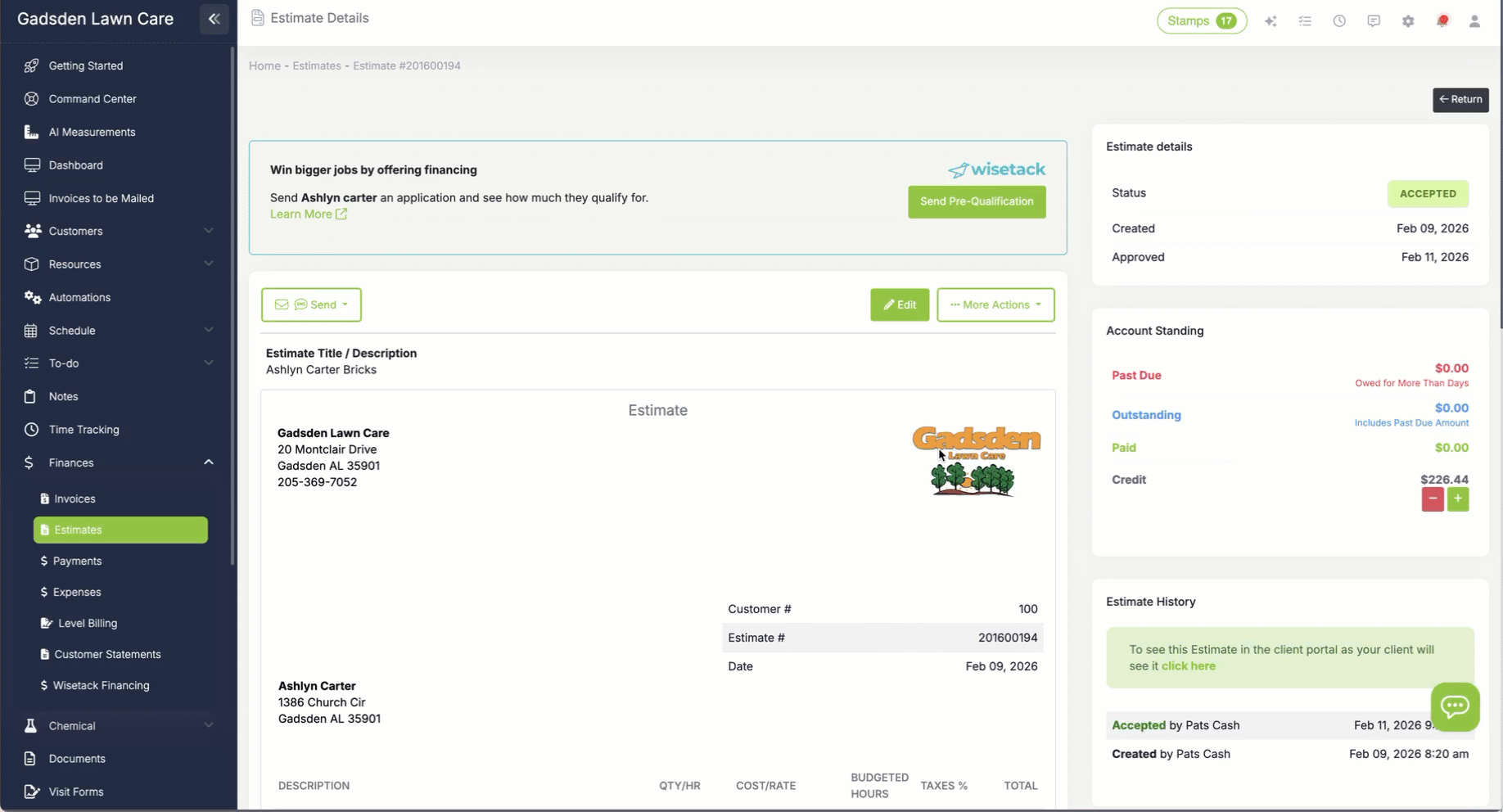The height and width of the screenshot is (812, 1503).
Task: Open the notification bell alerts
Action: pos(1442,20)
